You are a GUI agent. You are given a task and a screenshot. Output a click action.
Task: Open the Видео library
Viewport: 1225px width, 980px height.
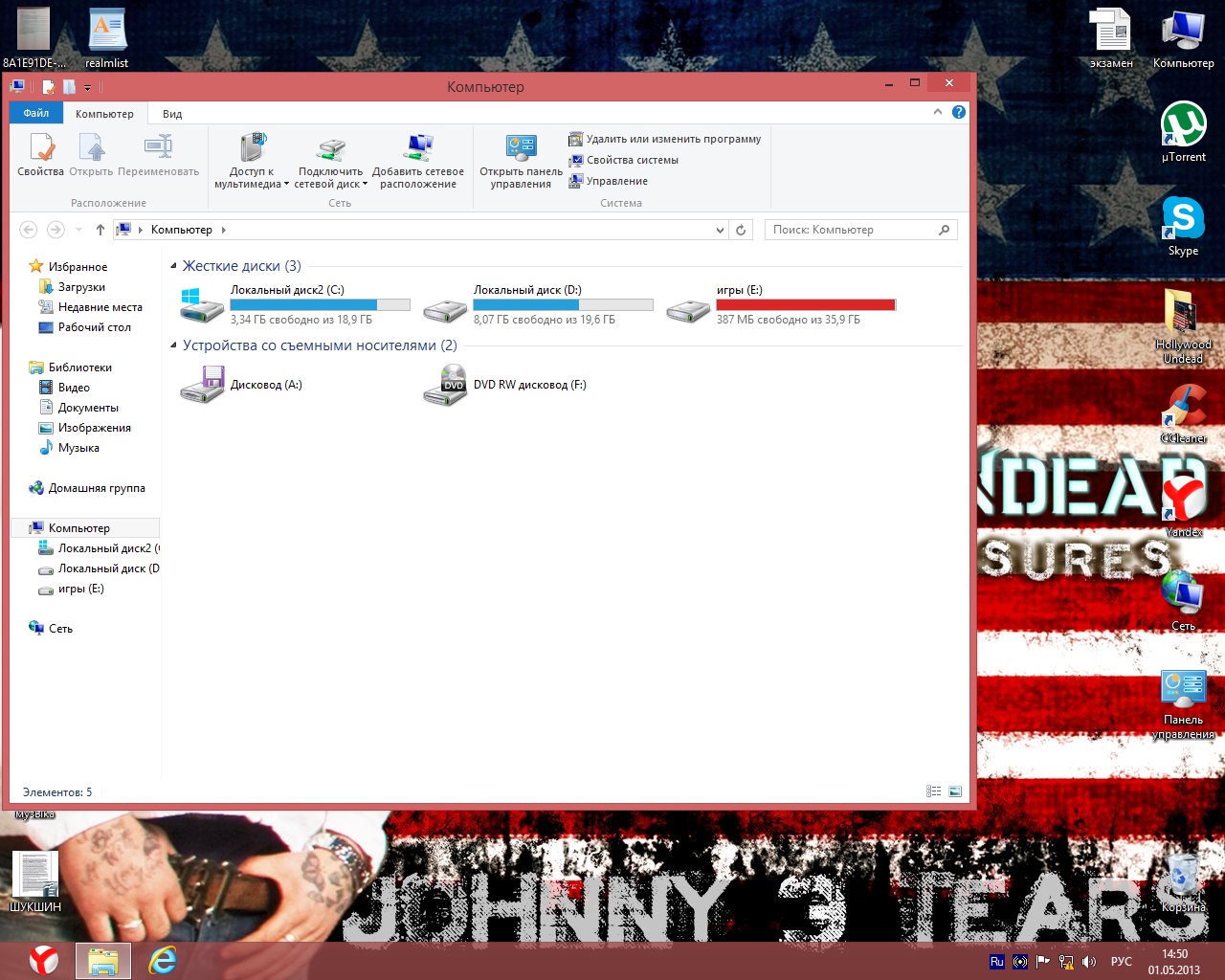pyautogui.click(x=64, y=388)
